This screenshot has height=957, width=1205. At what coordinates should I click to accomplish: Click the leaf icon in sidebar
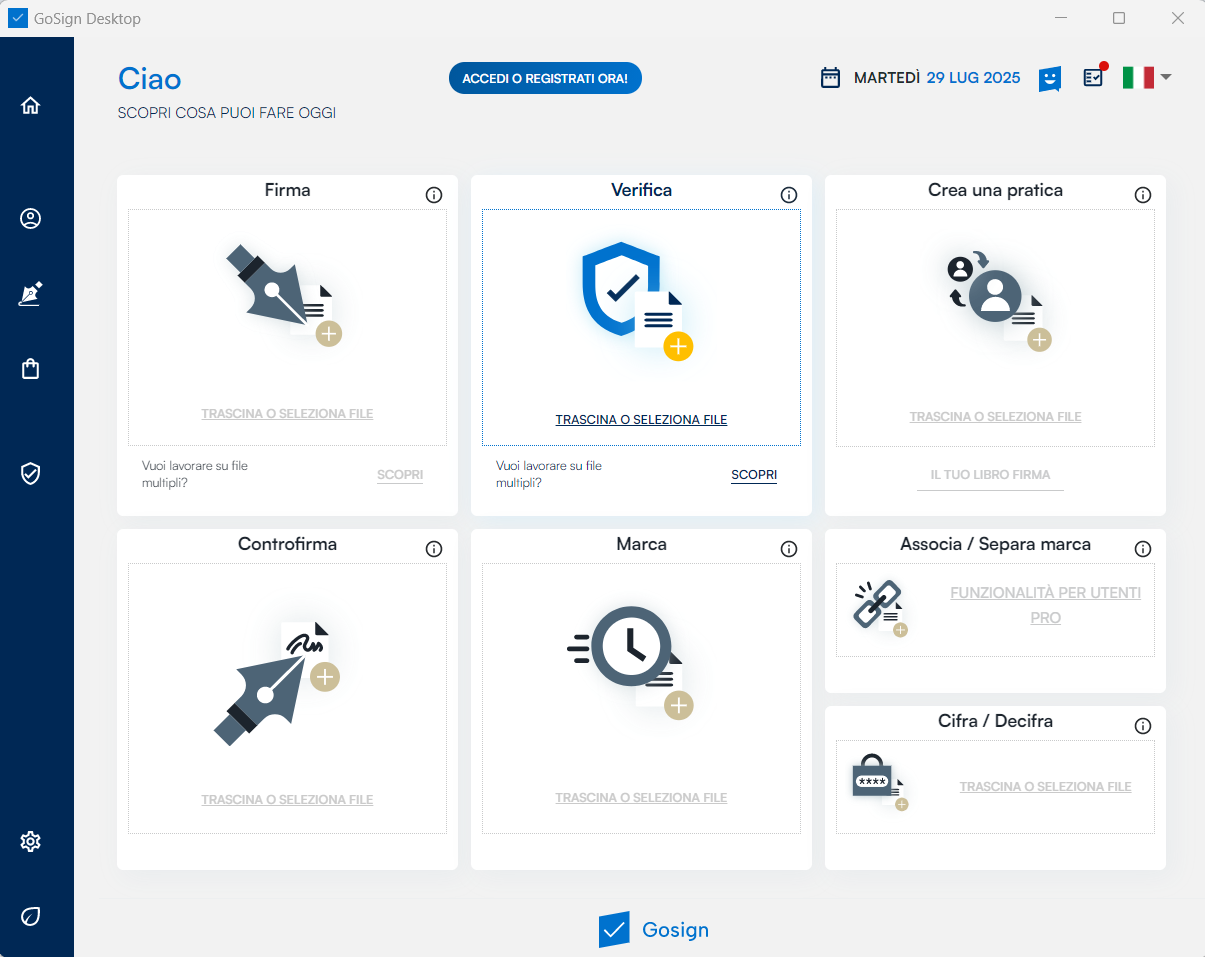click(x=31, y=916)
